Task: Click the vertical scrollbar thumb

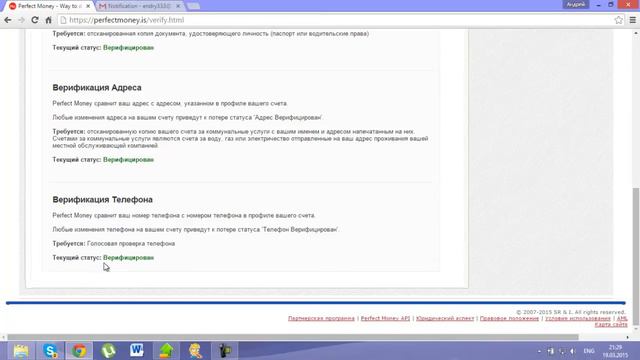Action: pyautogui.click(x=636, y=256)
